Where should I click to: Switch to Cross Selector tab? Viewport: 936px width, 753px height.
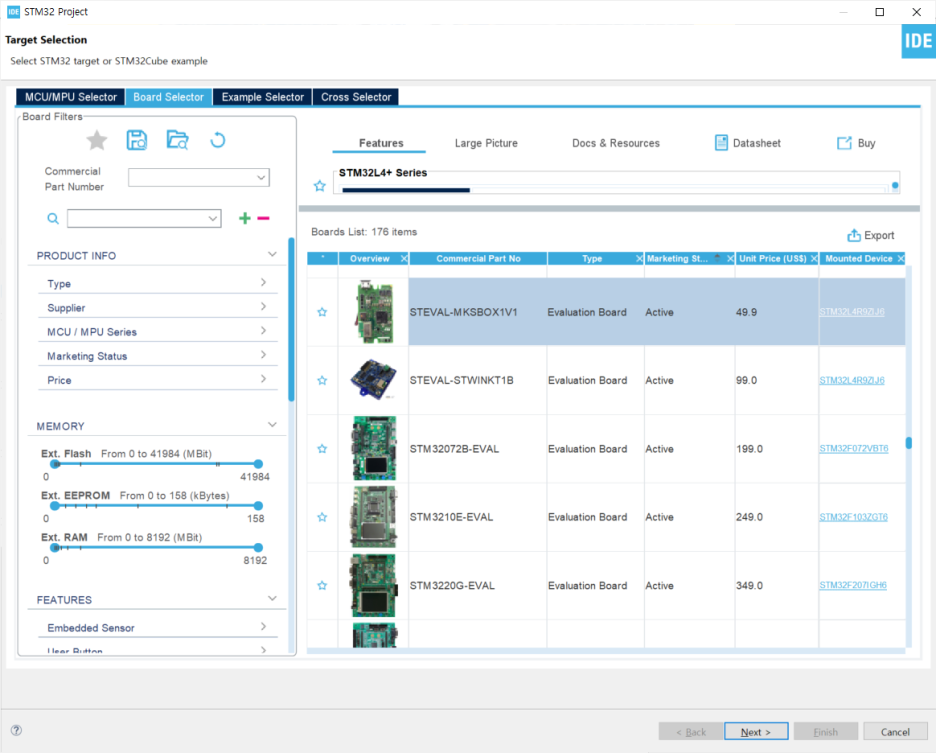tap(356, 97)
